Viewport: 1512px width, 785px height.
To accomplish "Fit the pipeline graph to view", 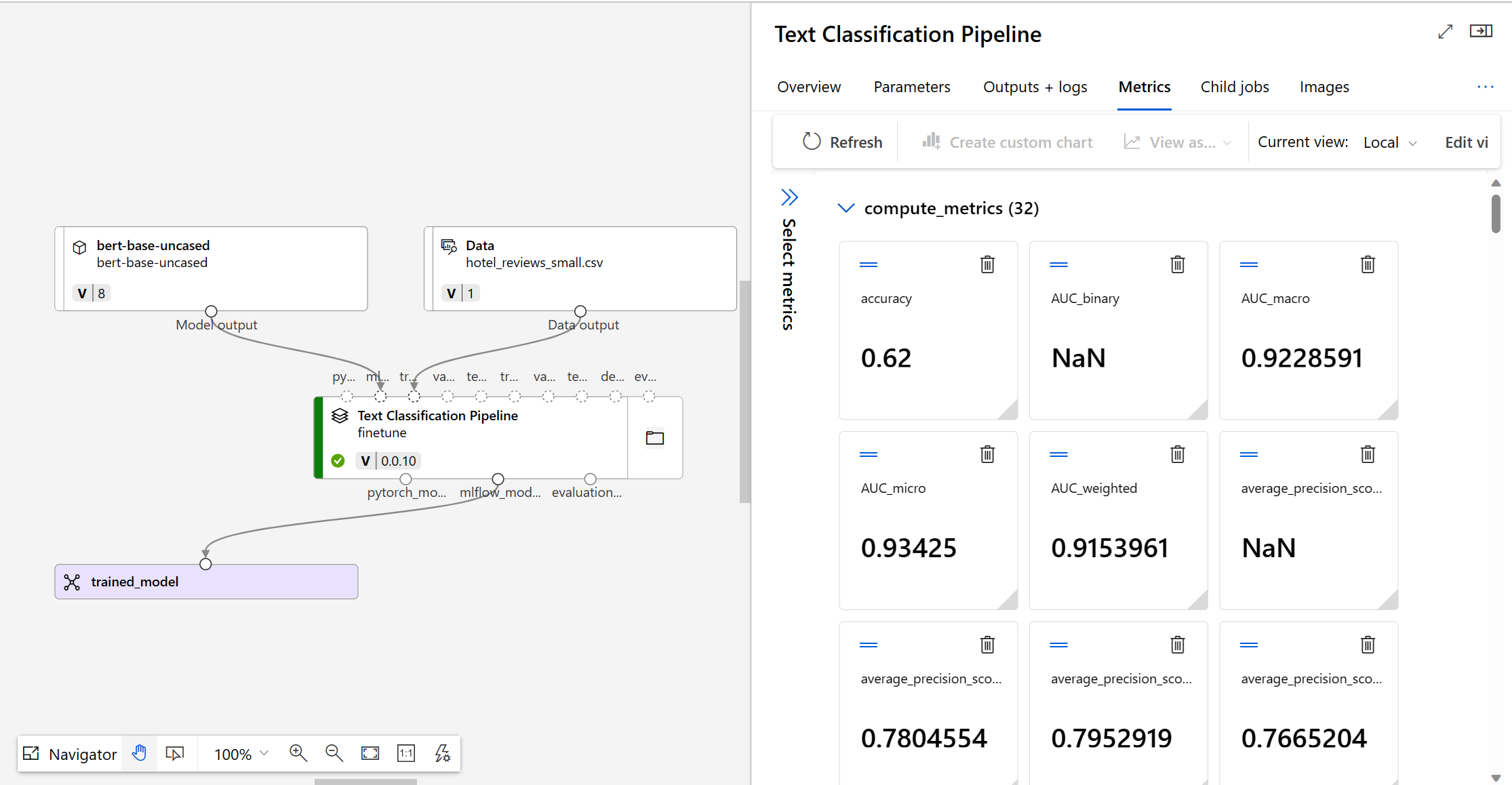I will 370,753.
